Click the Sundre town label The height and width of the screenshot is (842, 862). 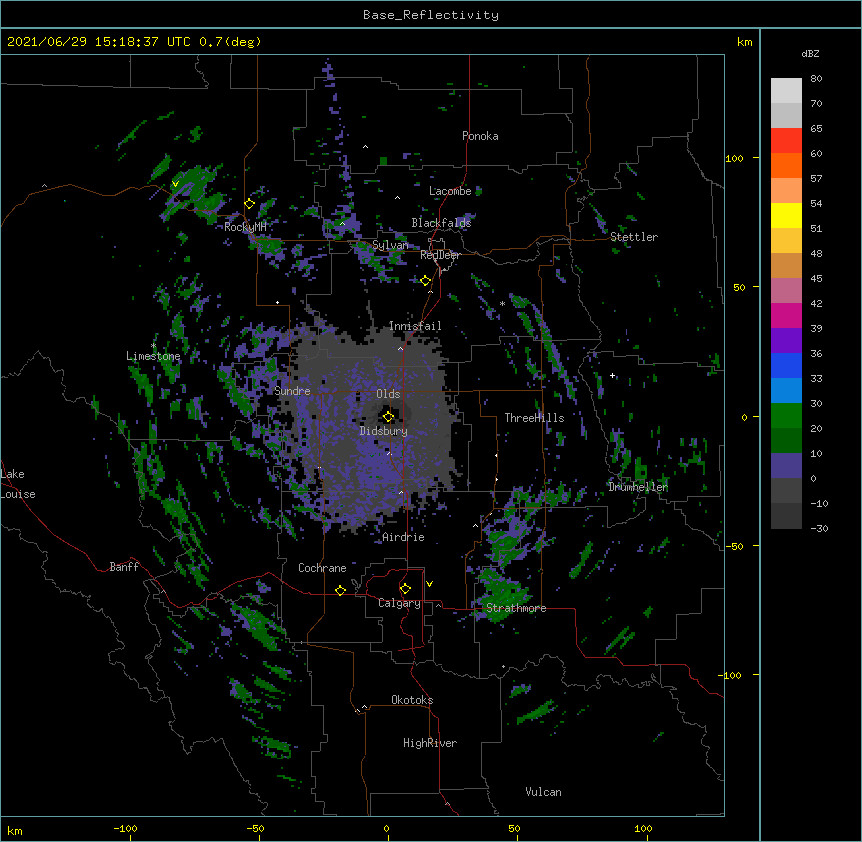tap(292, 391)
